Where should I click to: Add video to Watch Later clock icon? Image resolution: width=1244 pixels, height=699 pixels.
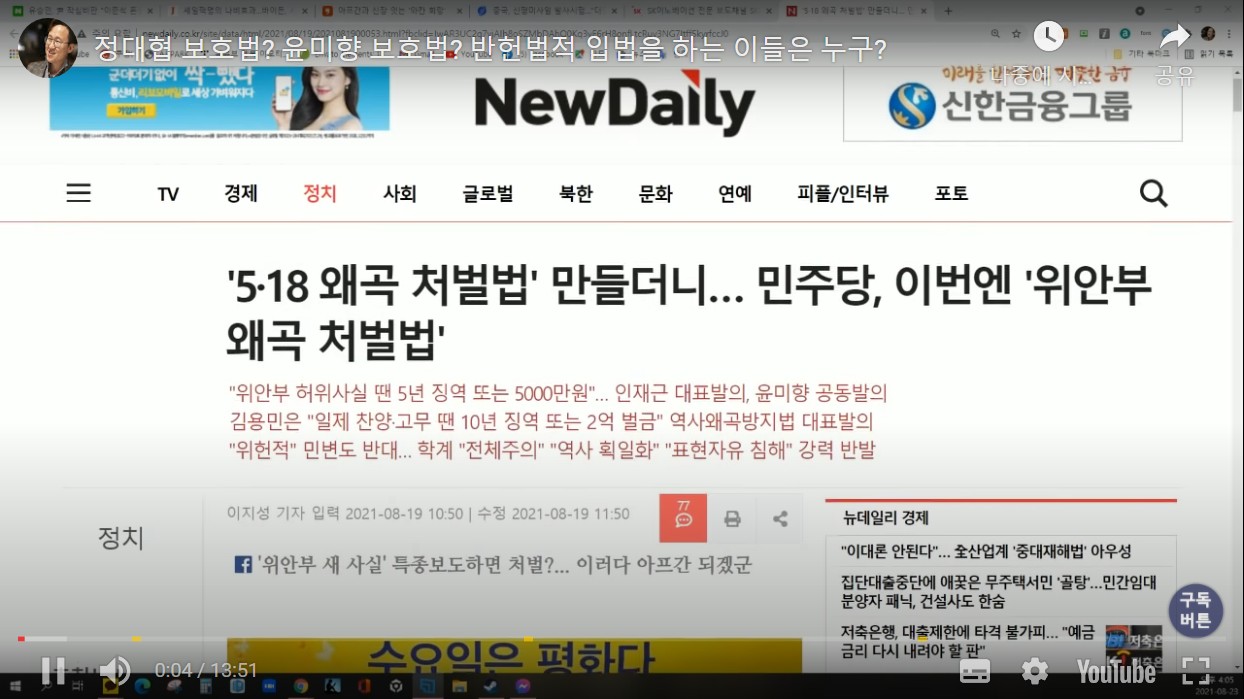coord(1048,37)
